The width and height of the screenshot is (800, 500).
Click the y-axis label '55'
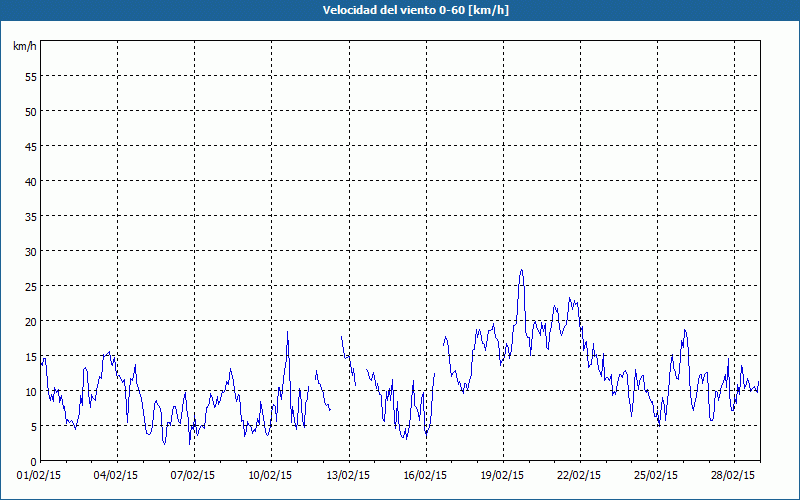[x=31, y=77]
